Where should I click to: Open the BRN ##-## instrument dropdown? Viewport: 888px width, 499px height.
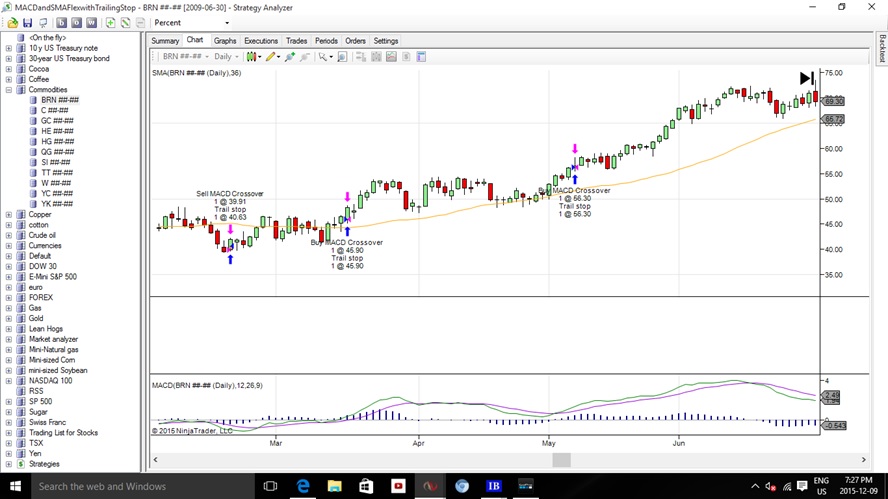coord(185,57)
